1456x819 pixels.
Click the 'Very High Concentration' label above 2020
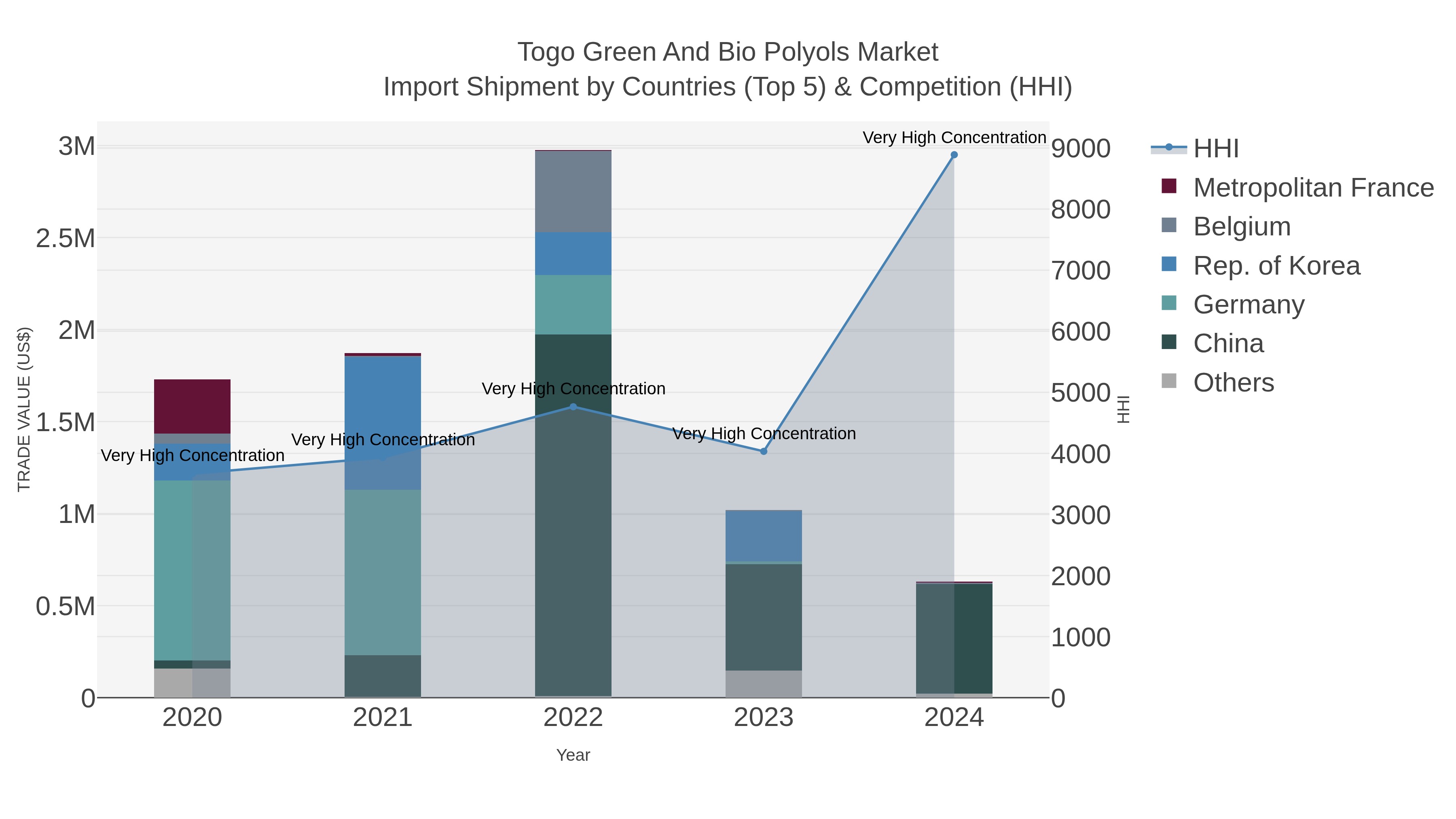click(x=193, y=455)
